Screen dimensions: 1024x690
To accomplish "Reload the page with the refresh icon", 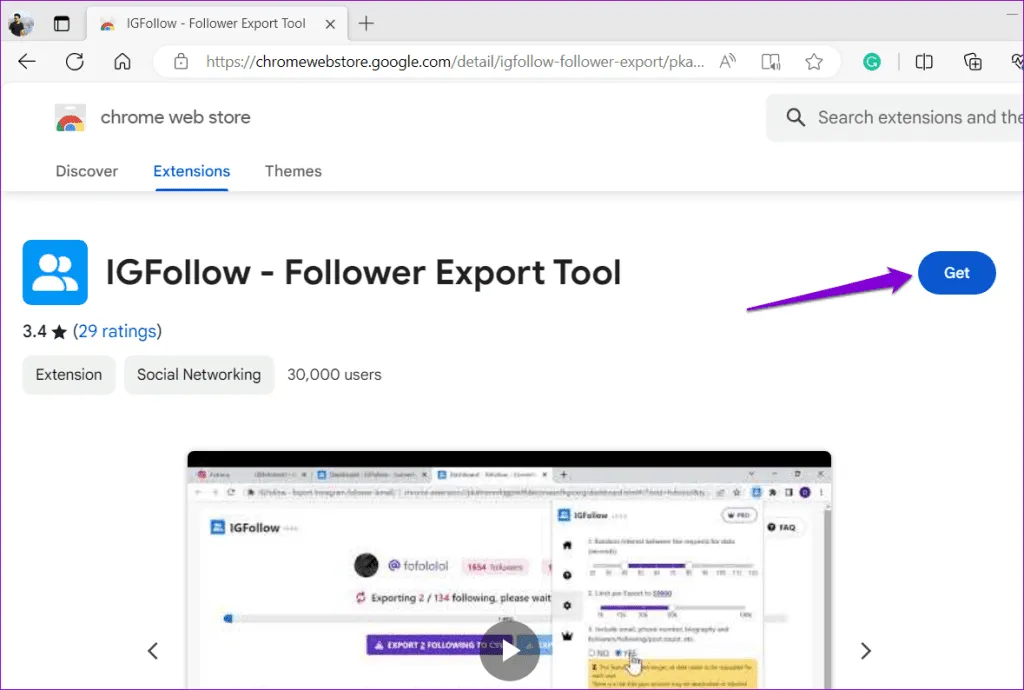I will [75, 62].
